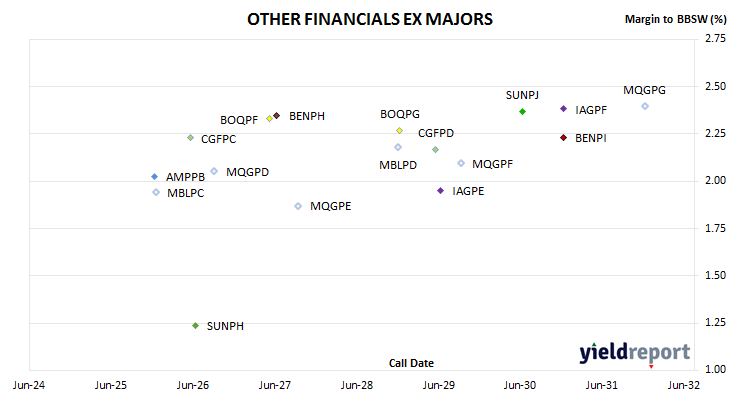Select the MQGPG data point marker
The image size is (730, 399).
[x=645, y=106]
